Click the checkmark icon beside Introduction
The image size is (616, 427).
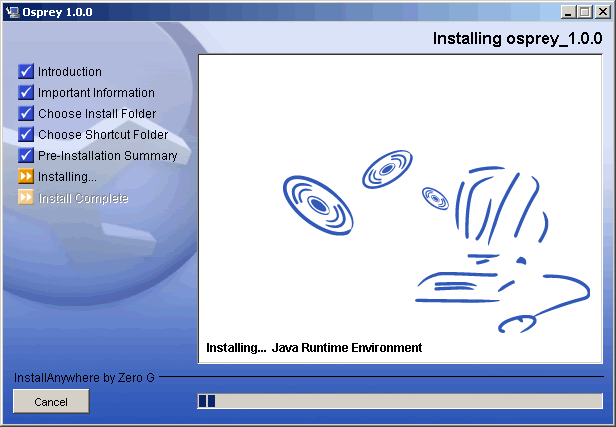[x=26, y=72]
